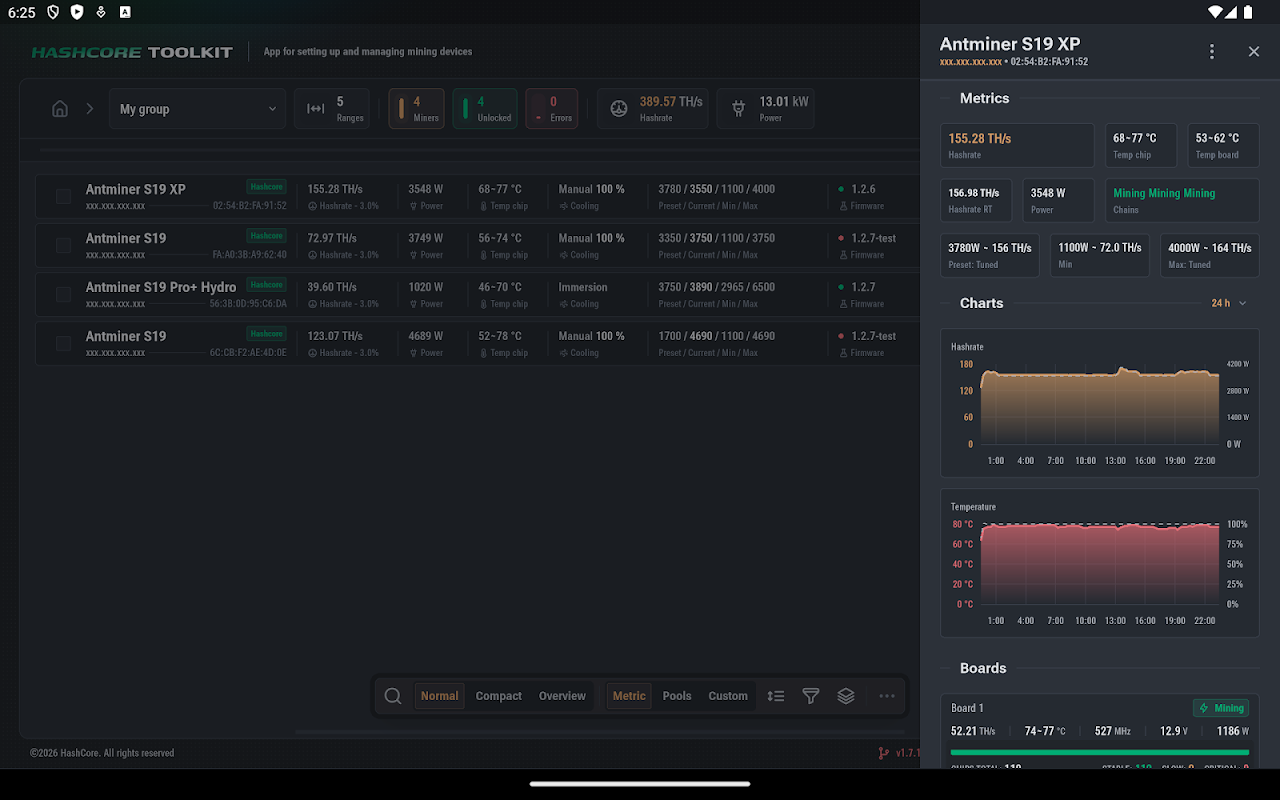Image resolution: width=1280 pixels, height=800 pixels.
Task: Click the 68~77 °C Temp chip card
Action: tap(1141, 145)
